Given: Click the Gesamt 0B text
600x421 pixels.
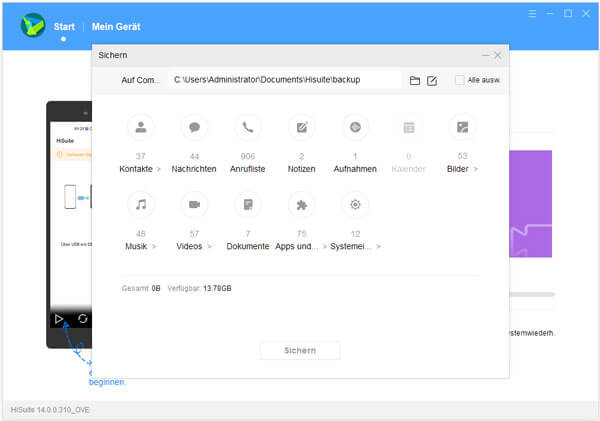Looking at the screenshot, I should pos(141,289).
